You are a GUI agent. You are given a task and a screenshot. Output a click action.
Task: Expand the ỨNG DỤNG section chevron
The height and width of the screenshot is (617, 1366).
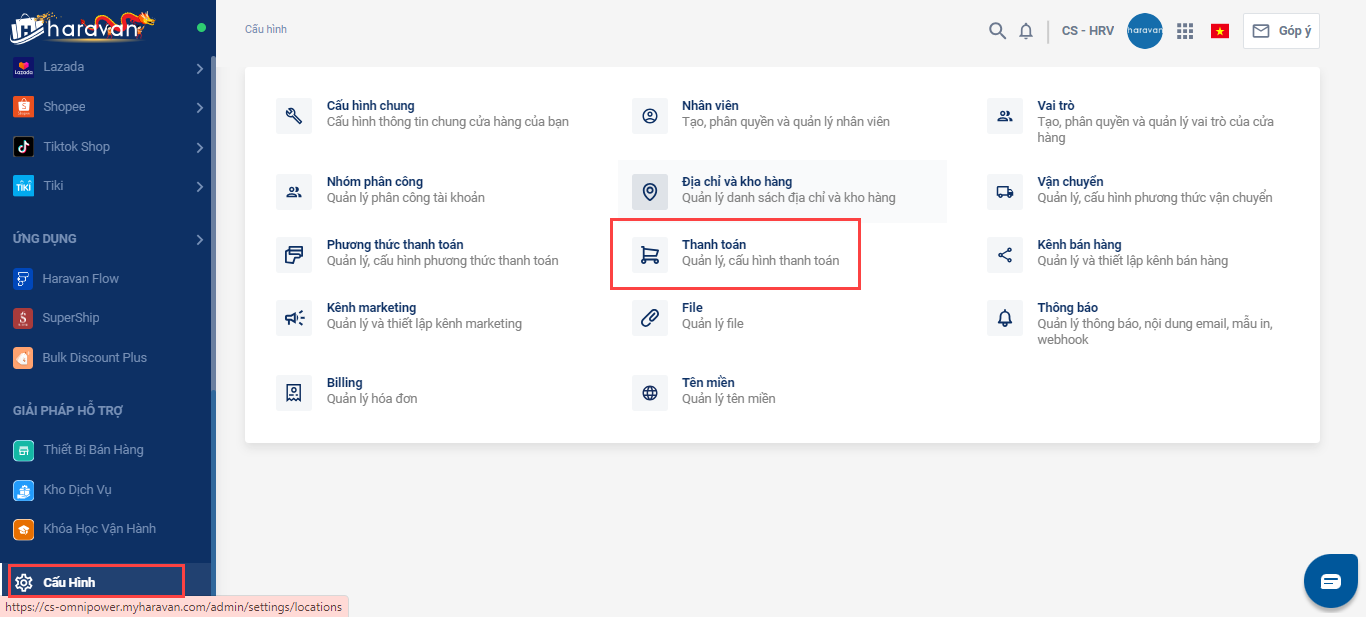click(200, 239)
